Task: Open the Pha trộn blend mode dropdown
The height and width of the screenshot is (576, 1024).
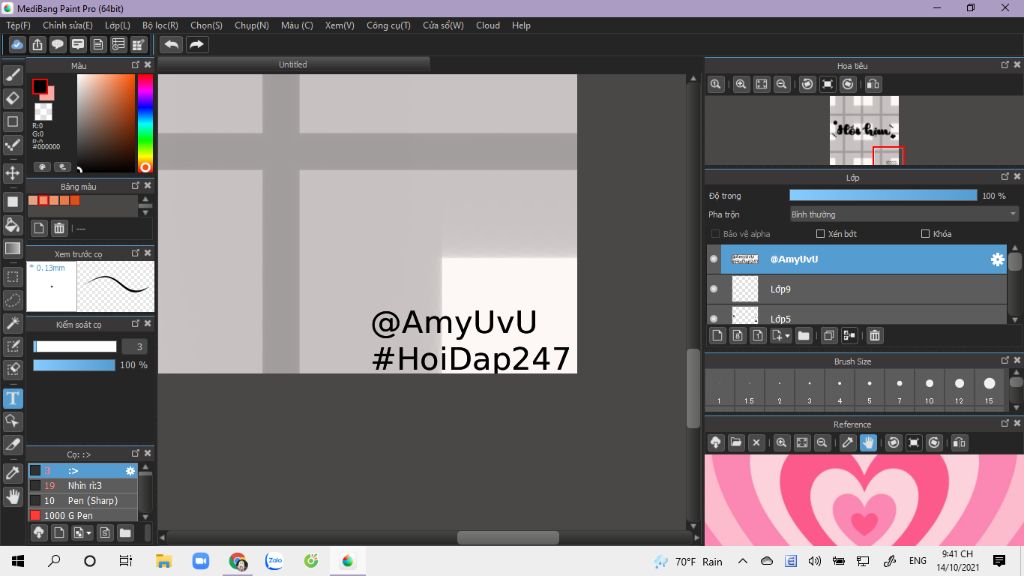Action: (x=903, y=214)
